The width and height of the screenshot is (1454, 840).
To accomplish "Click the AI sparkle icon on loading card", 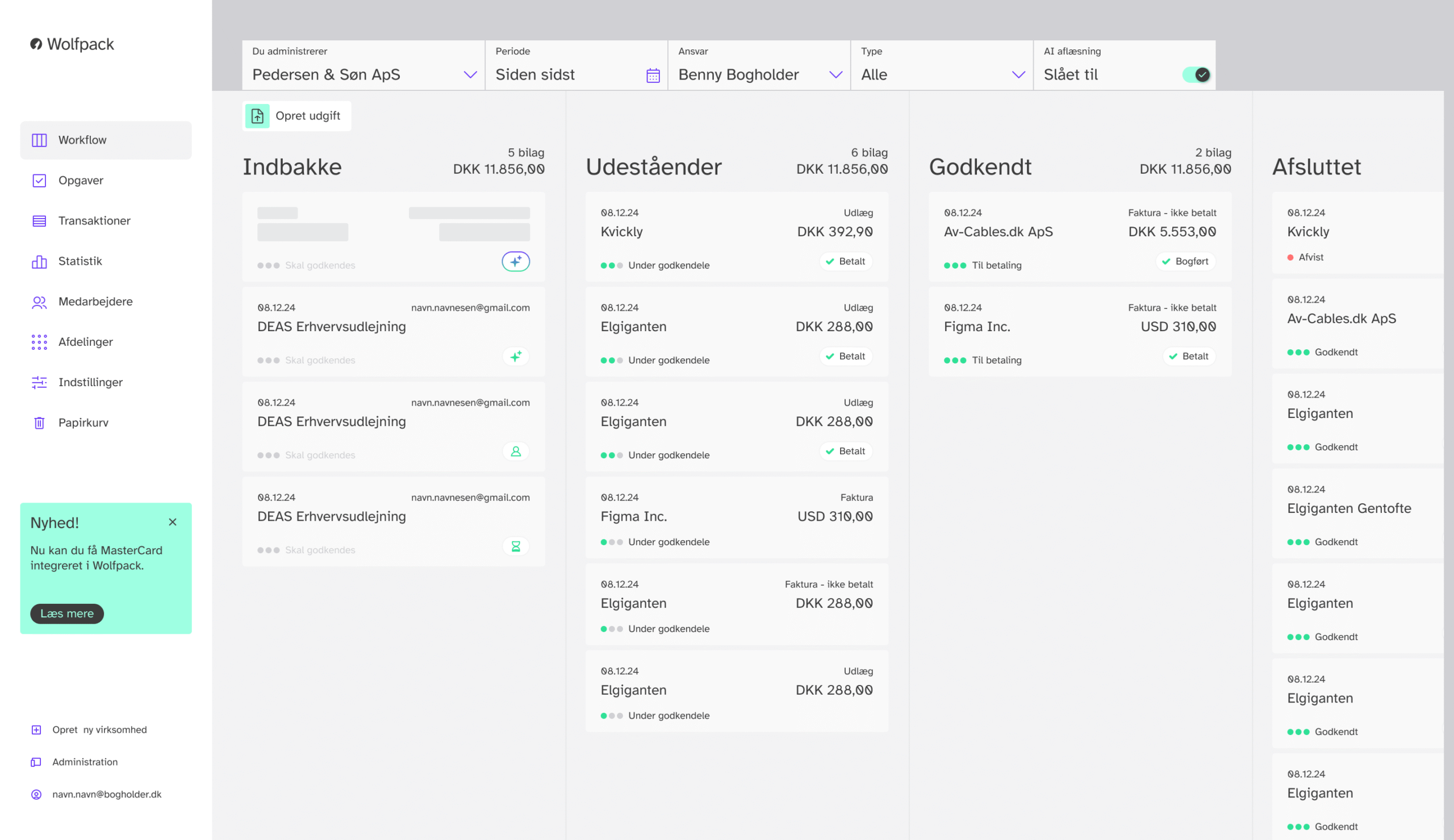I will pos(516,261).
